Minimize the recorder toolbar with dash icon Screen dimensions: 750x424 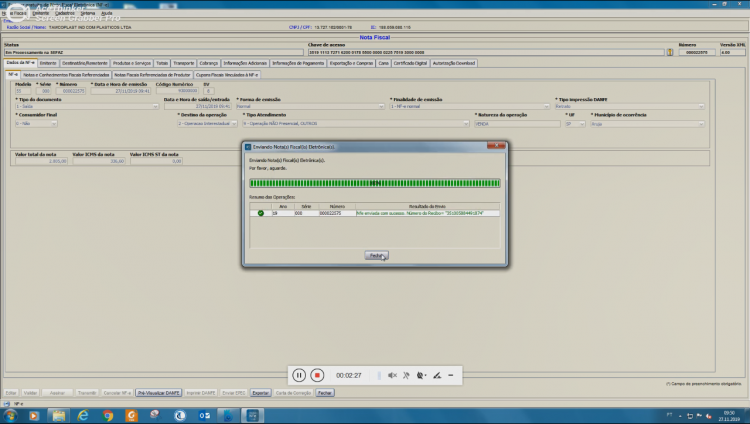tap(451, 376)
